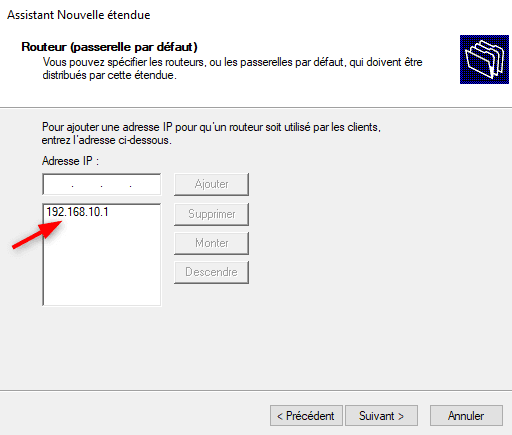The height and width of the screenshot is (435, 512).
Task: Focus the first octet of the Adresse IP field
Action: click(58, 184)
